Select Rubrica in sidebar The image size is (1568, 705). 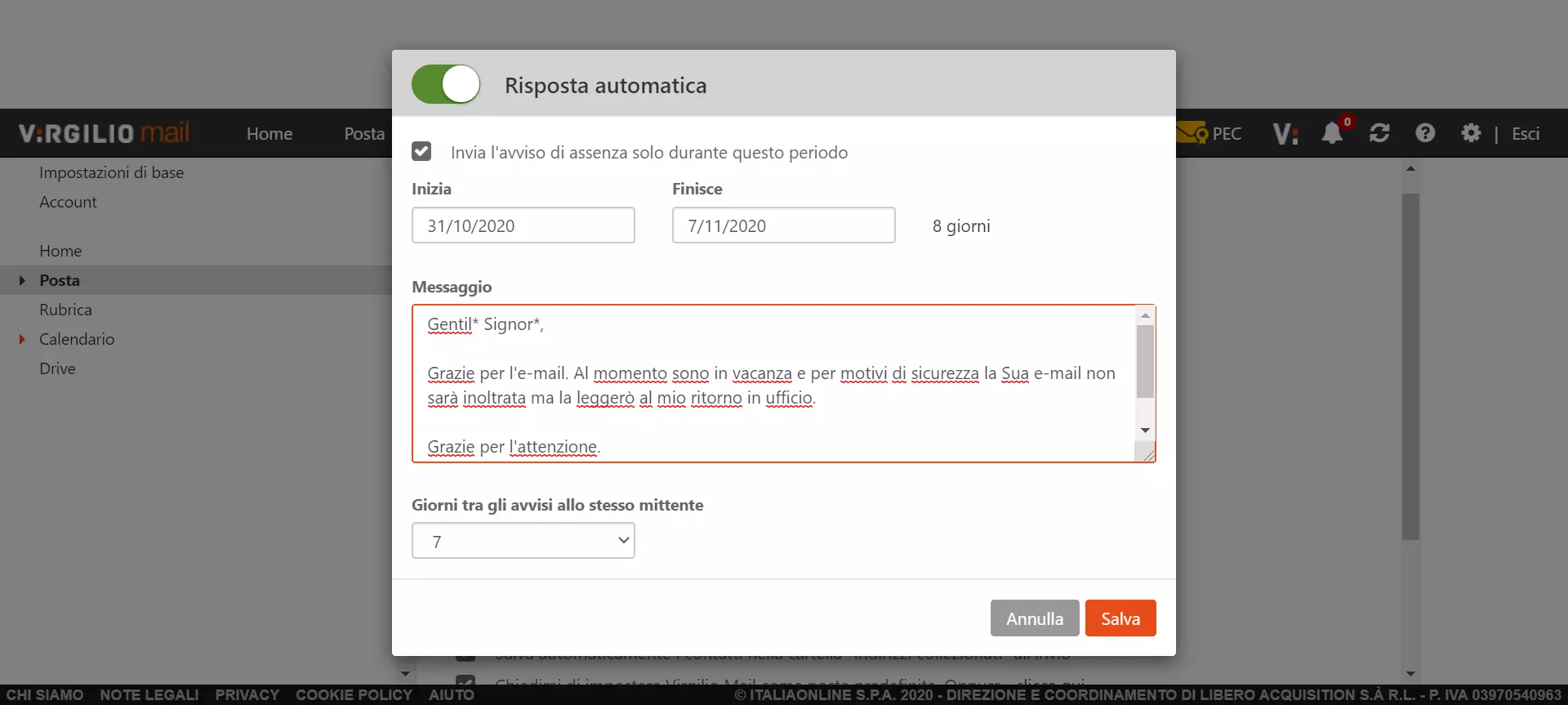point(65,310)
